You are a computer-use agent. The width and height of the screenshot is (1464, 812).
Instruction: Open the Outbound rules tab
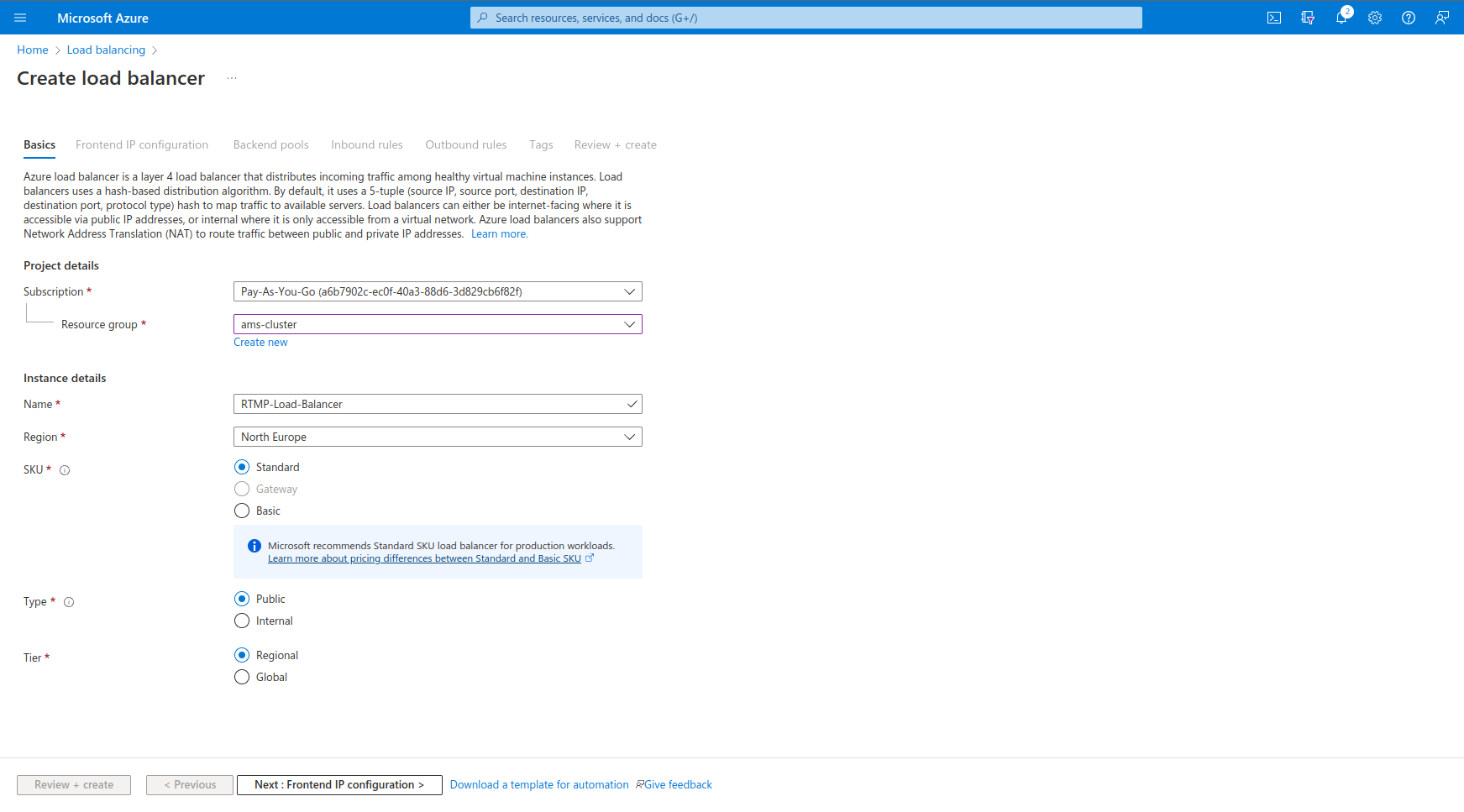466,144
